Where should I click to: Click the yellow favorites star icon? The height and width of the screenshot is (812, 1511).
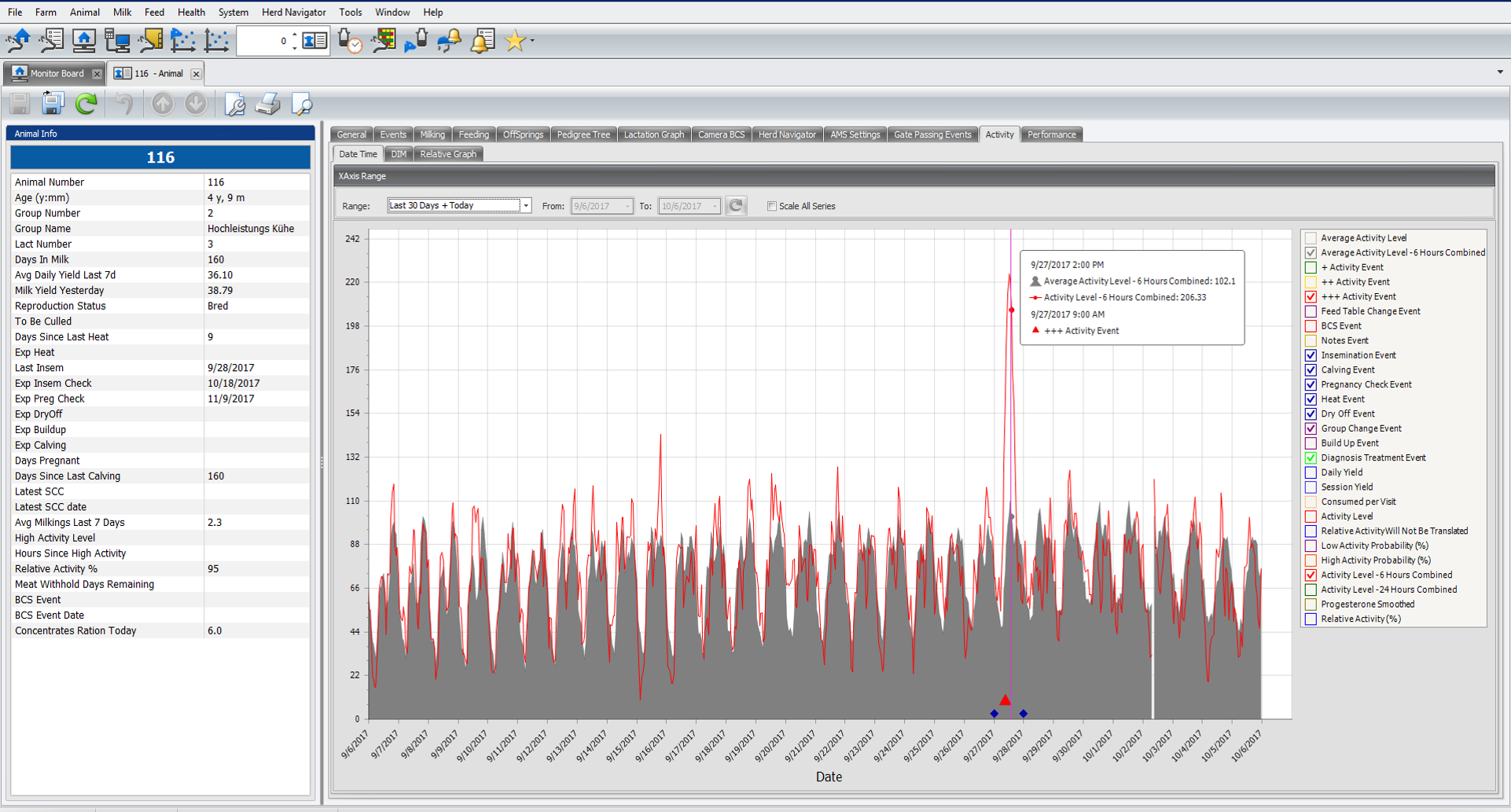pyautogui.click(x=515, y=41)
